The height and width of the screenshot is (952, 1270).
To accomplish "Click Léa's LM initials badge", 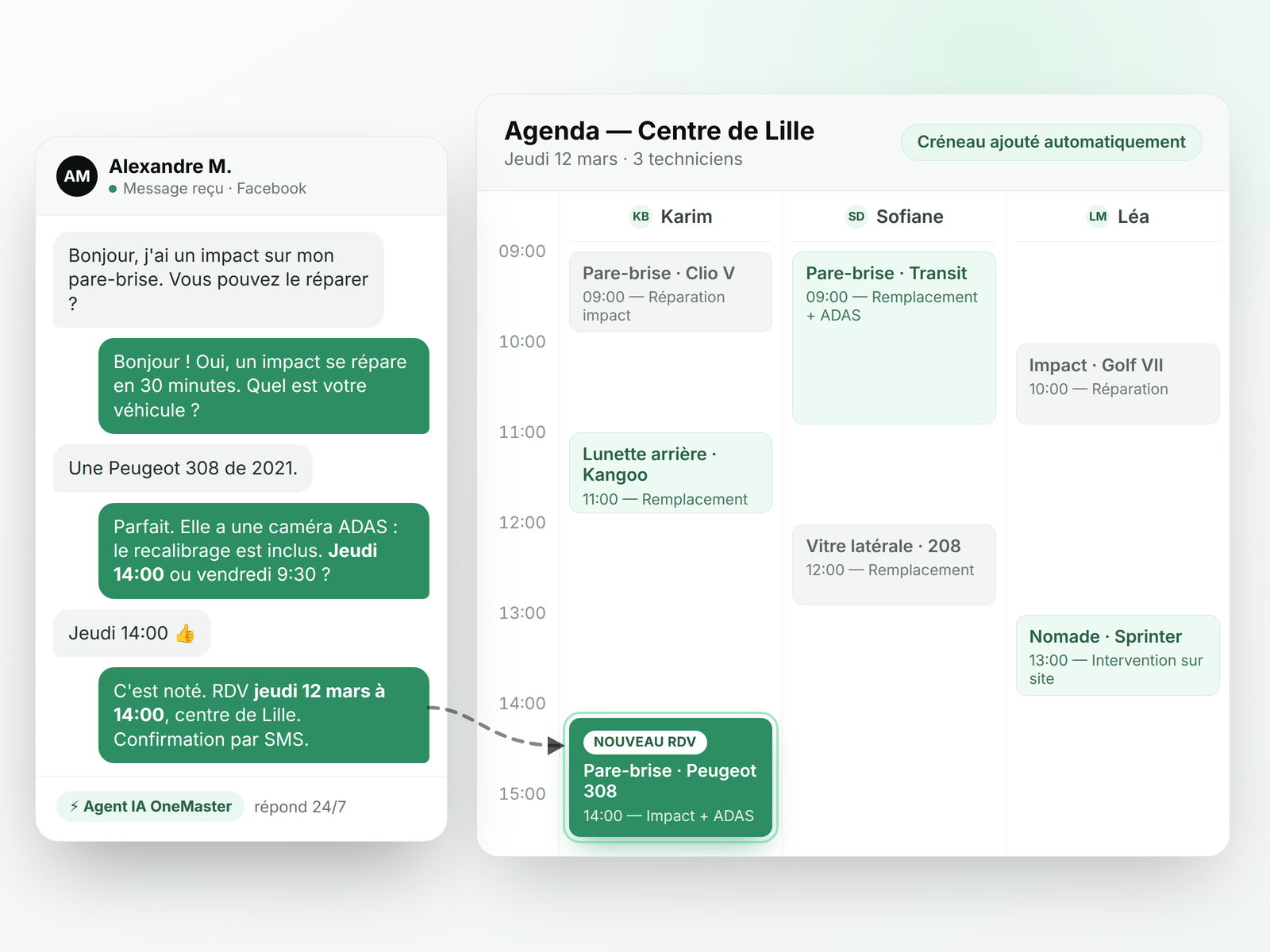I will 1098,217.
